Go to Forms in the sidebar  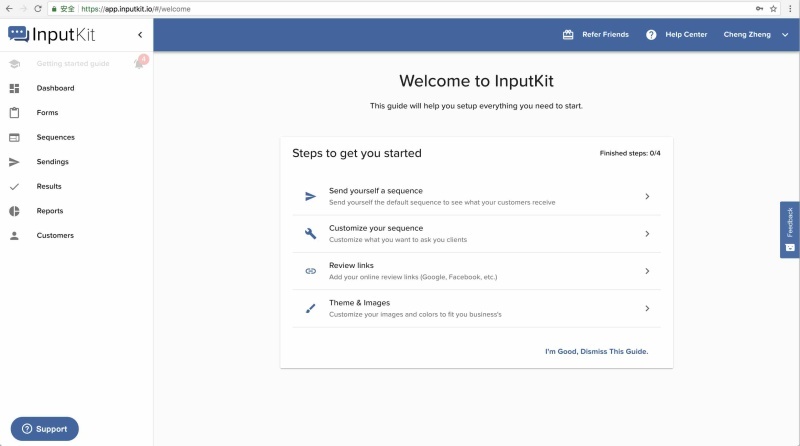(x=47, y=113)
